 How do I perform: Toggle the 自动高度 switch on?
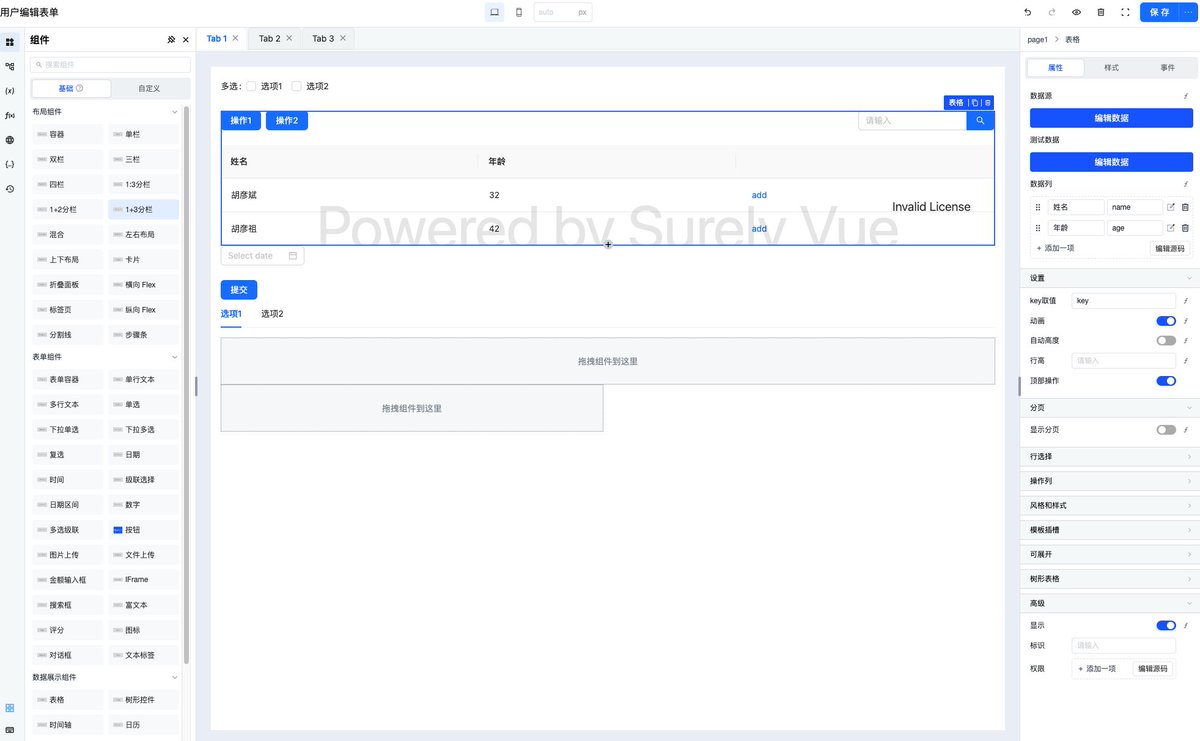click(x=1166, y=341)
